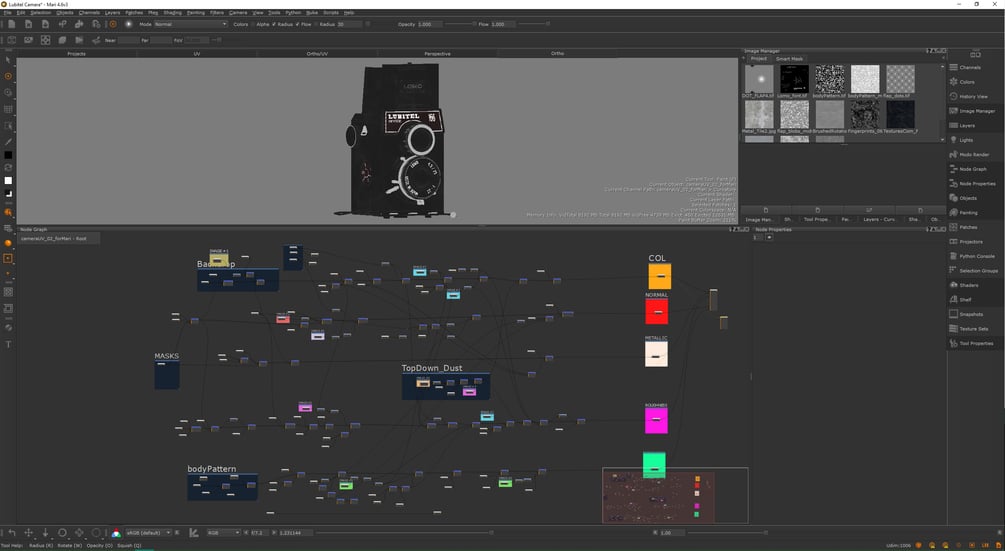This screenshot has width=1005, height=551.
Task: Click the brush tip preview icon
Action: (128, 24)
